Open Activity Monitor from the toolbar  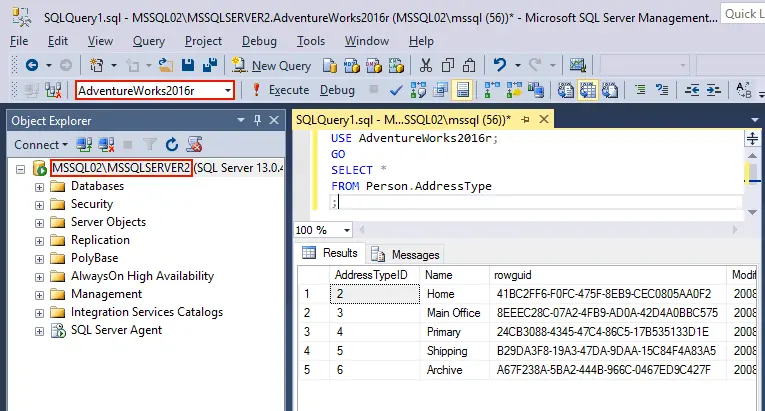click(x=578, y=65)
